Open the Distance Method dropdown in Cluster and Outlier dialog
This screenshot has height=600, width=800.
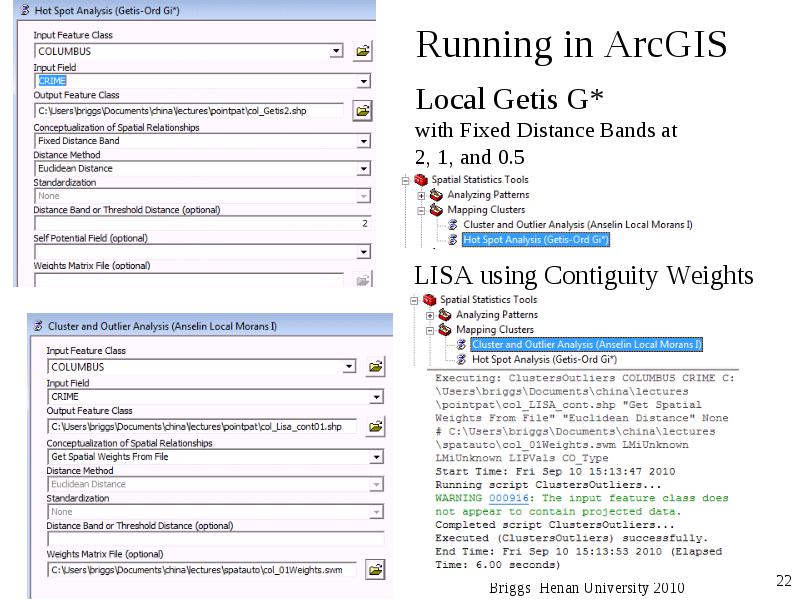[377, 484]
